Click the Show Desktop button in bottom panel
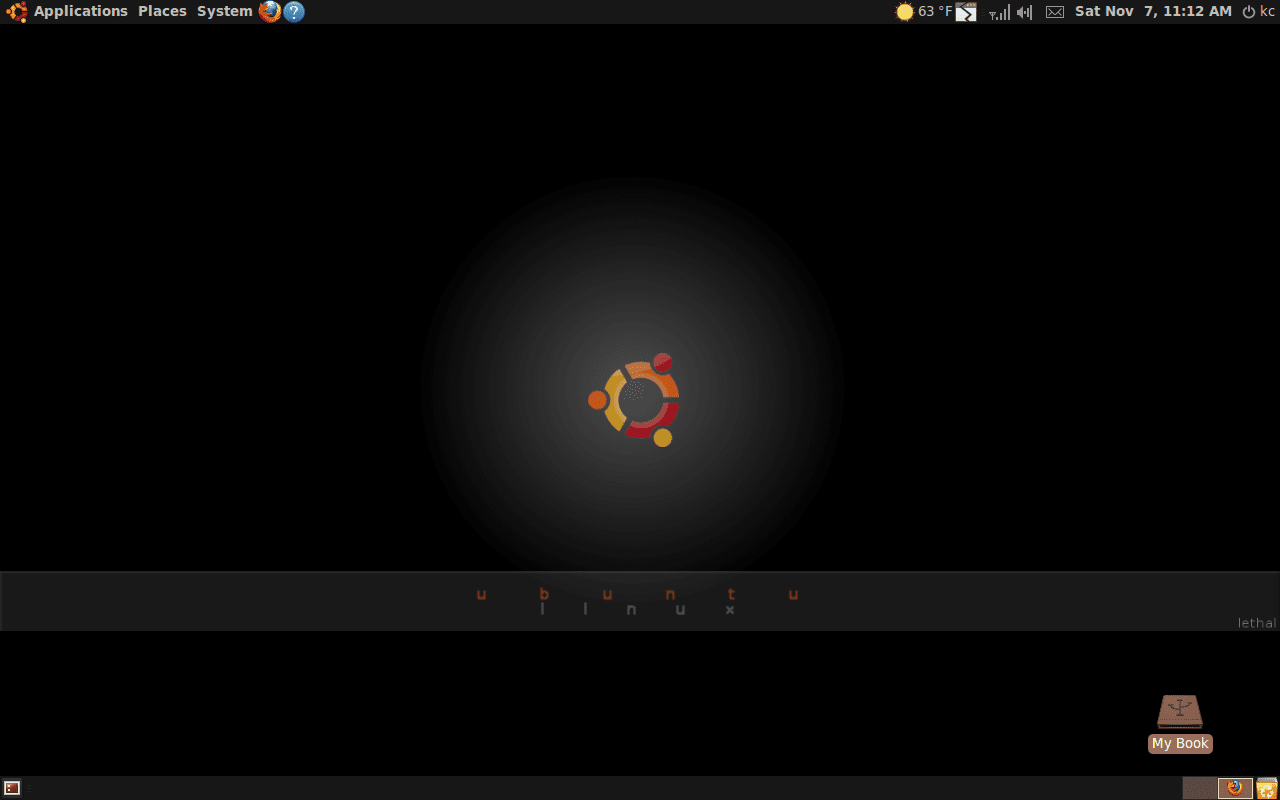 (x=12, y=788)
